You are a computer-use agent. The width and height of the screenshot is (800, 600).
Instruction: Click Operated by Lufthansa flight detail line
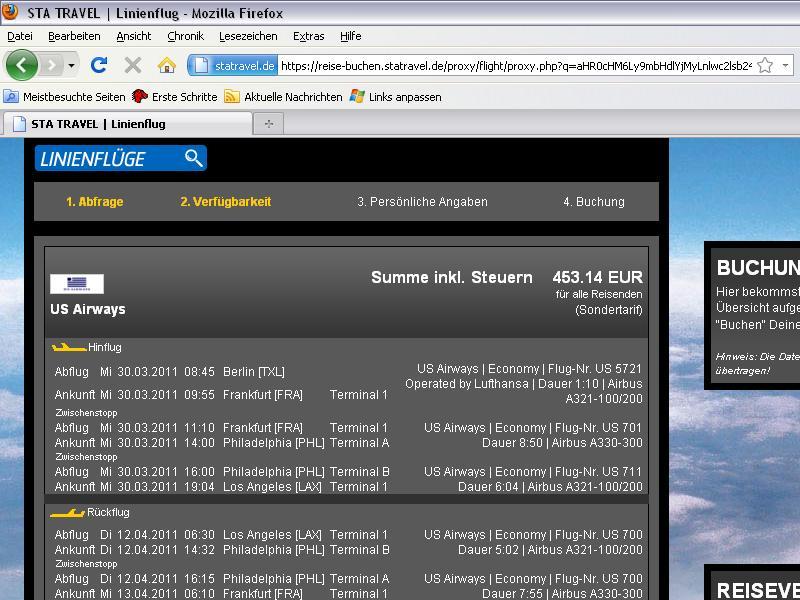tap(524, 384)
